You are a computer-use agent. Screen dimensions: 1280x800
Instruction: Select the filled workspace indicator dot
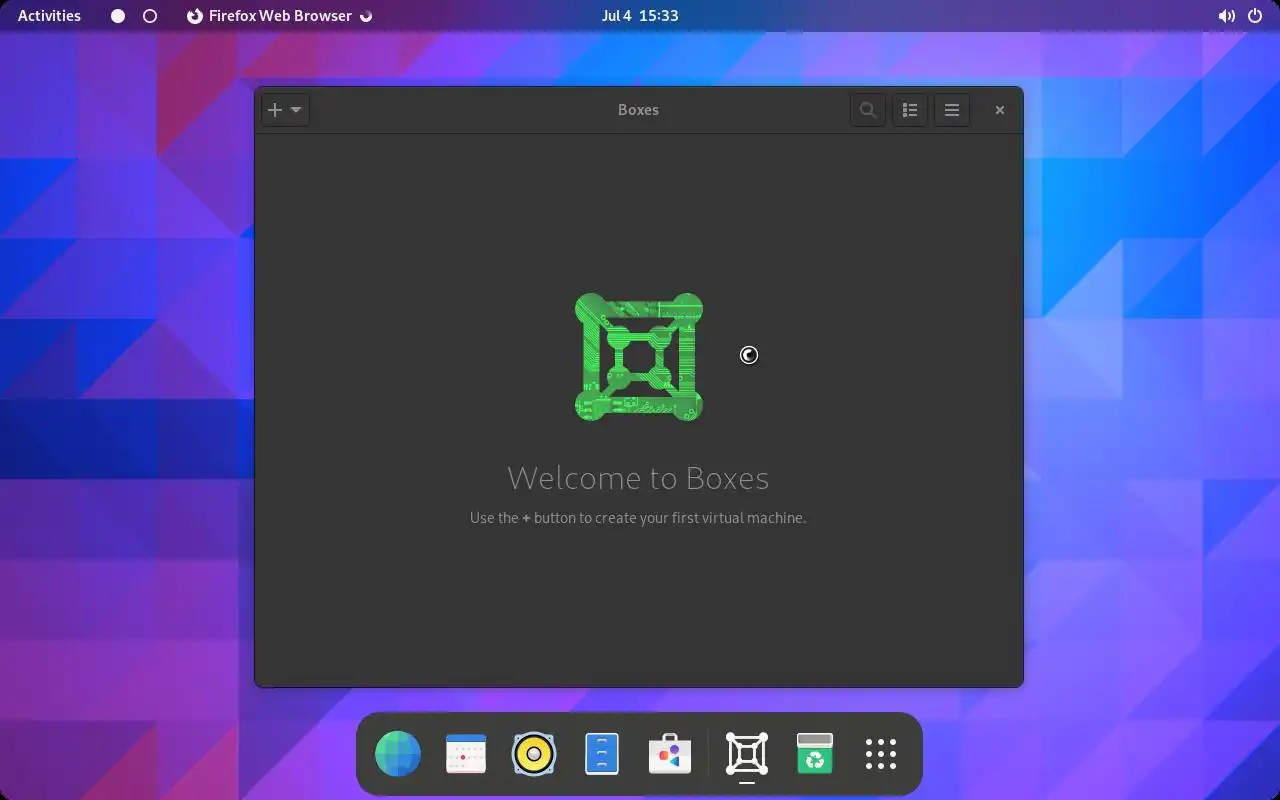[x=118, y=16]
